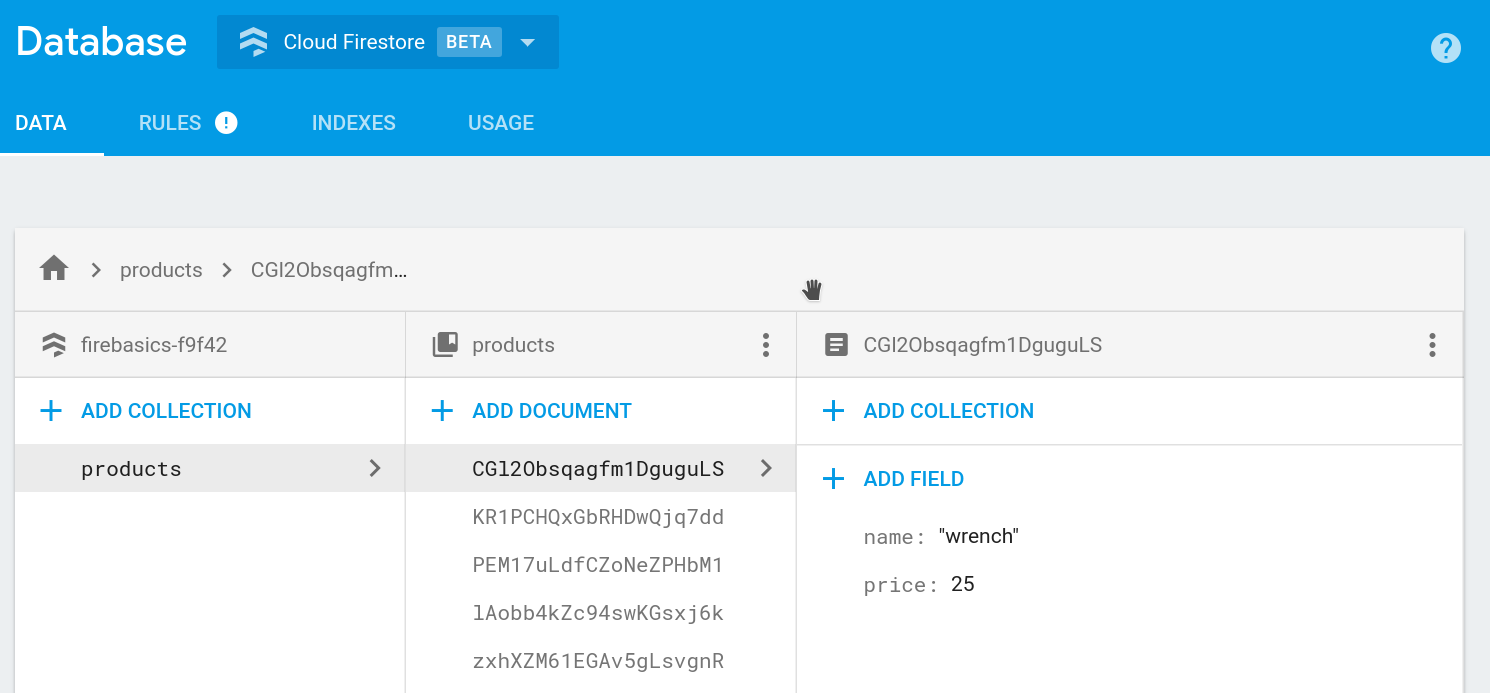The image size is (1490, 693).
Task: Click the plus icon beside ADD FIELD
Action: [x=833, y=478]
